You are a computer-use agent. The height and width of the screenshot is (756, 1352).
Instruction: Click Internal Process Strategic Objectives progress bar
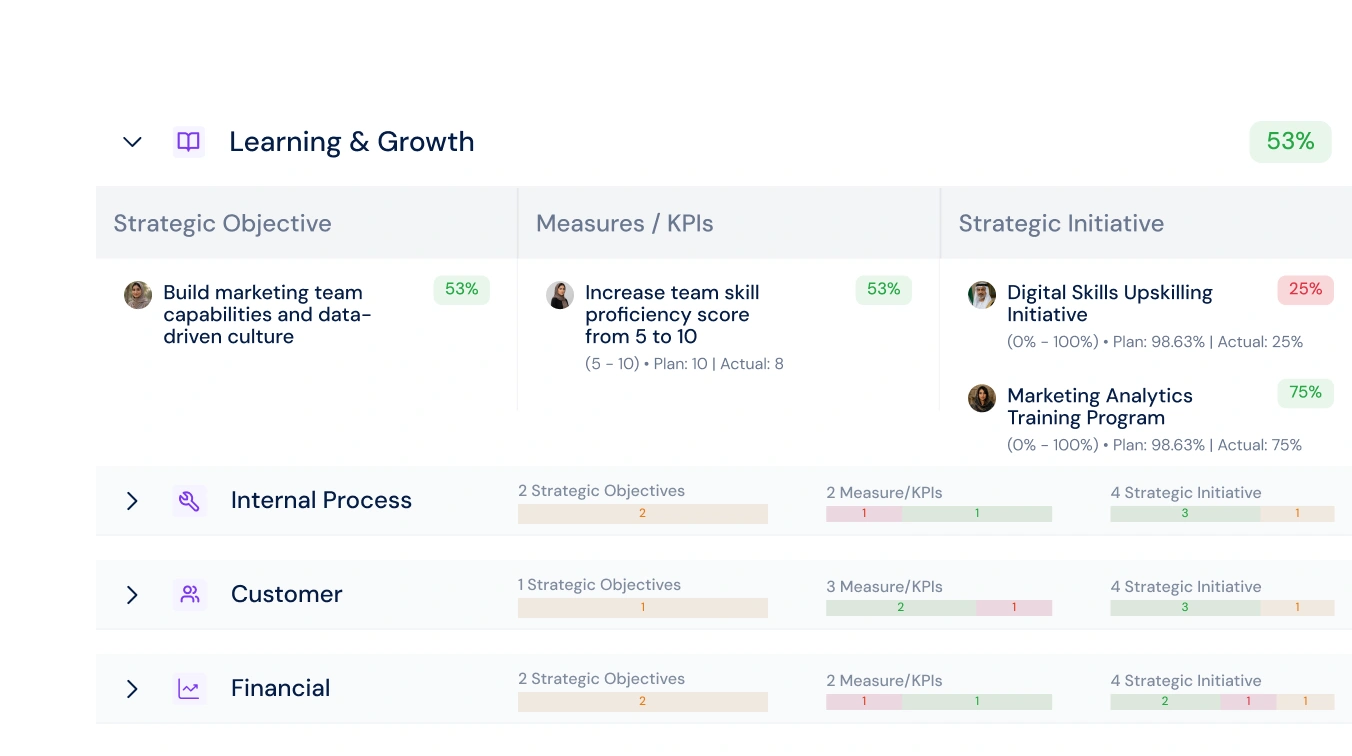(x=643, y=514)
